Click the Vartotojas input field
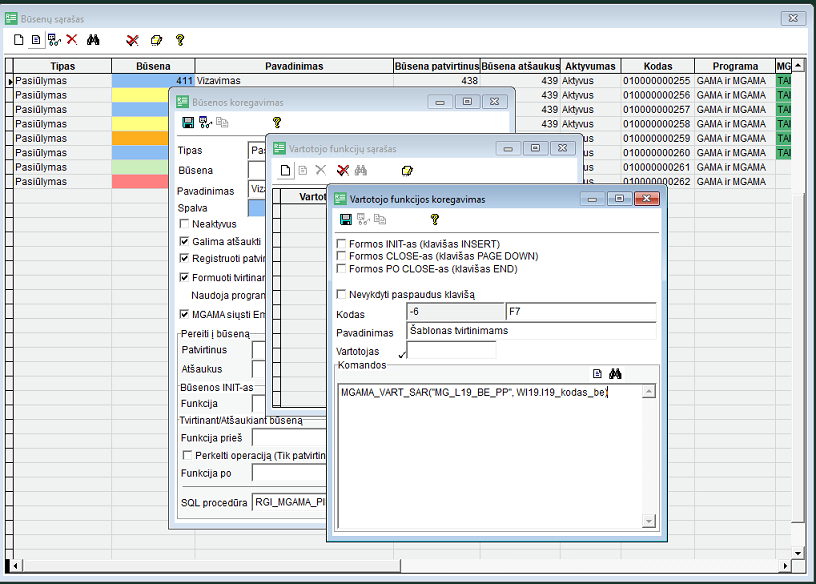The image size is (816, 584). coord(451,351)
